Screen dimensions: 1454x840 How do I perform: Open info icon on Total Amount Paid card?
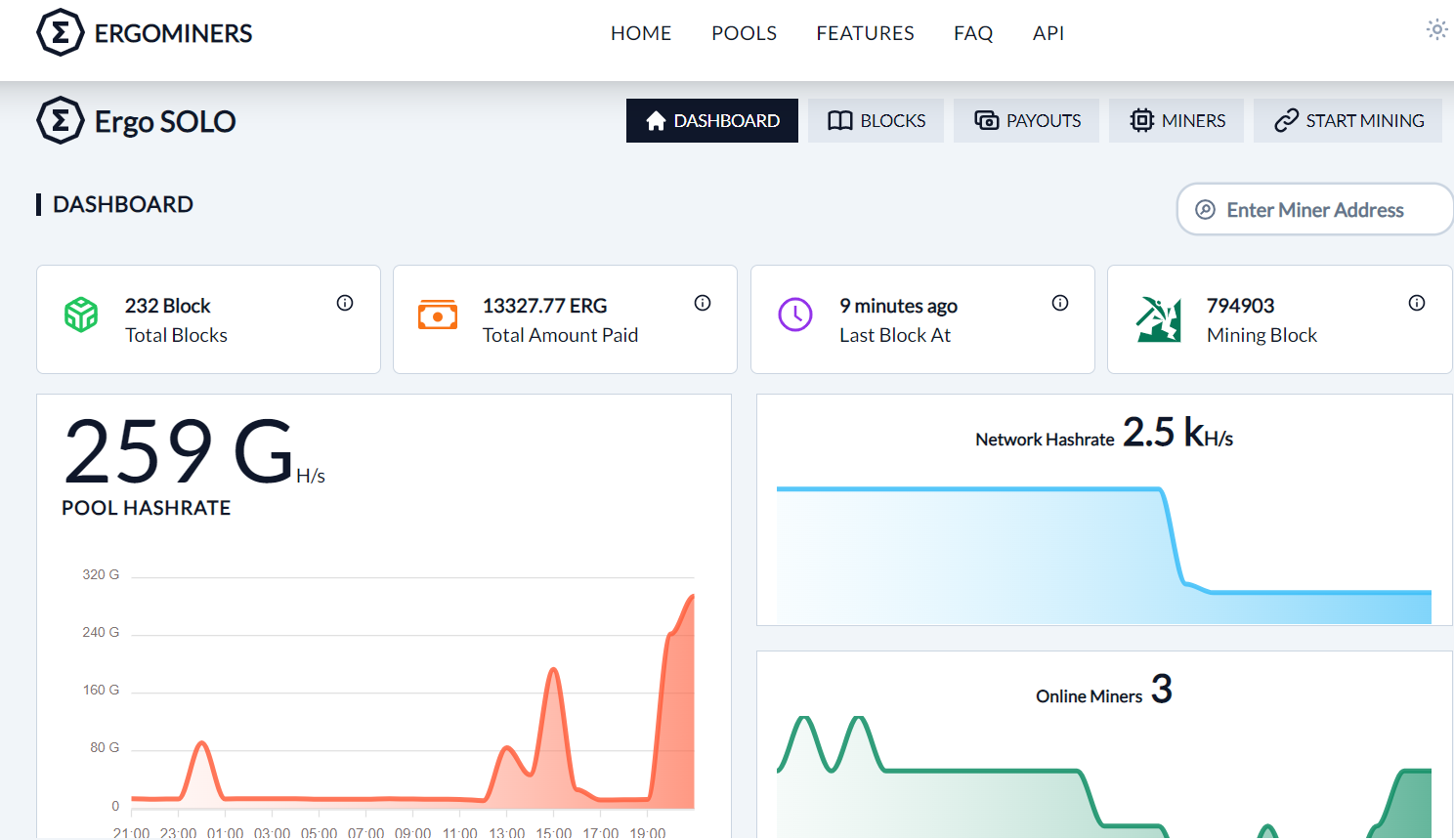703,303
